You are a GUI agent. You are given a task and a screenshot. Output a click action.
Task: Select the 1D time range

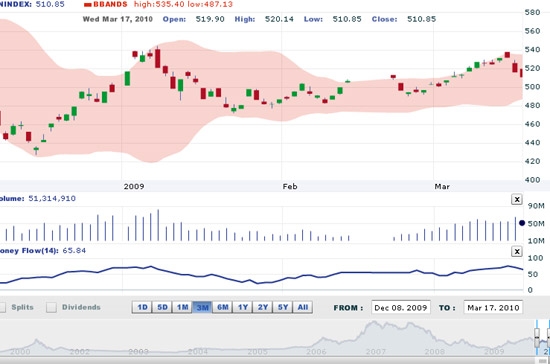click(x=142, y=307)
